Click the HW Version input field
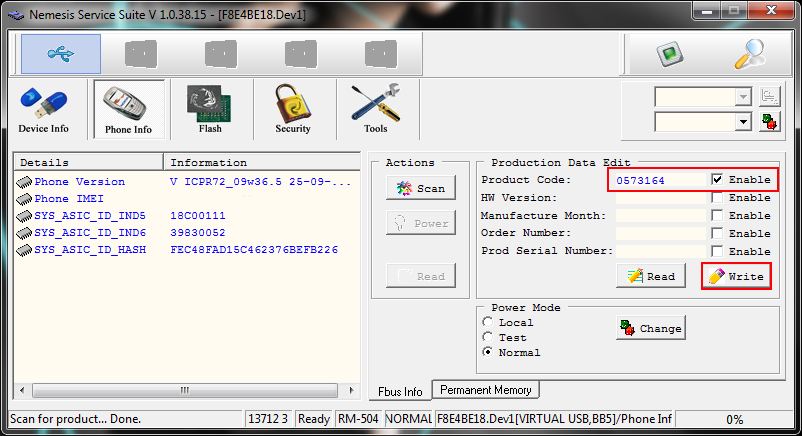The height and width of the screenshot is (436, 802). 660,198
